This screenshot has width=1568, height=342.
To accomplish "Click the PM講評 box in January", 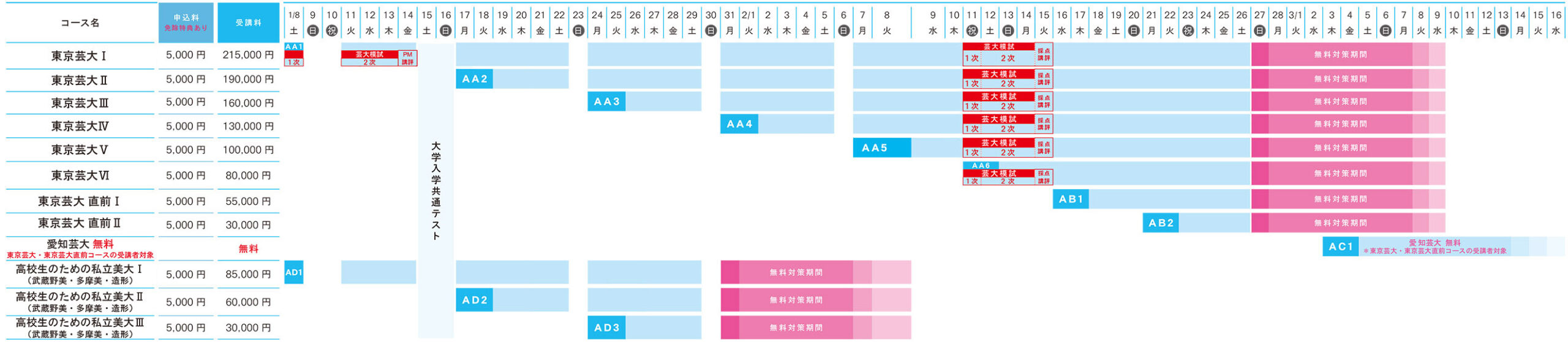I will (x=407, y=58).
